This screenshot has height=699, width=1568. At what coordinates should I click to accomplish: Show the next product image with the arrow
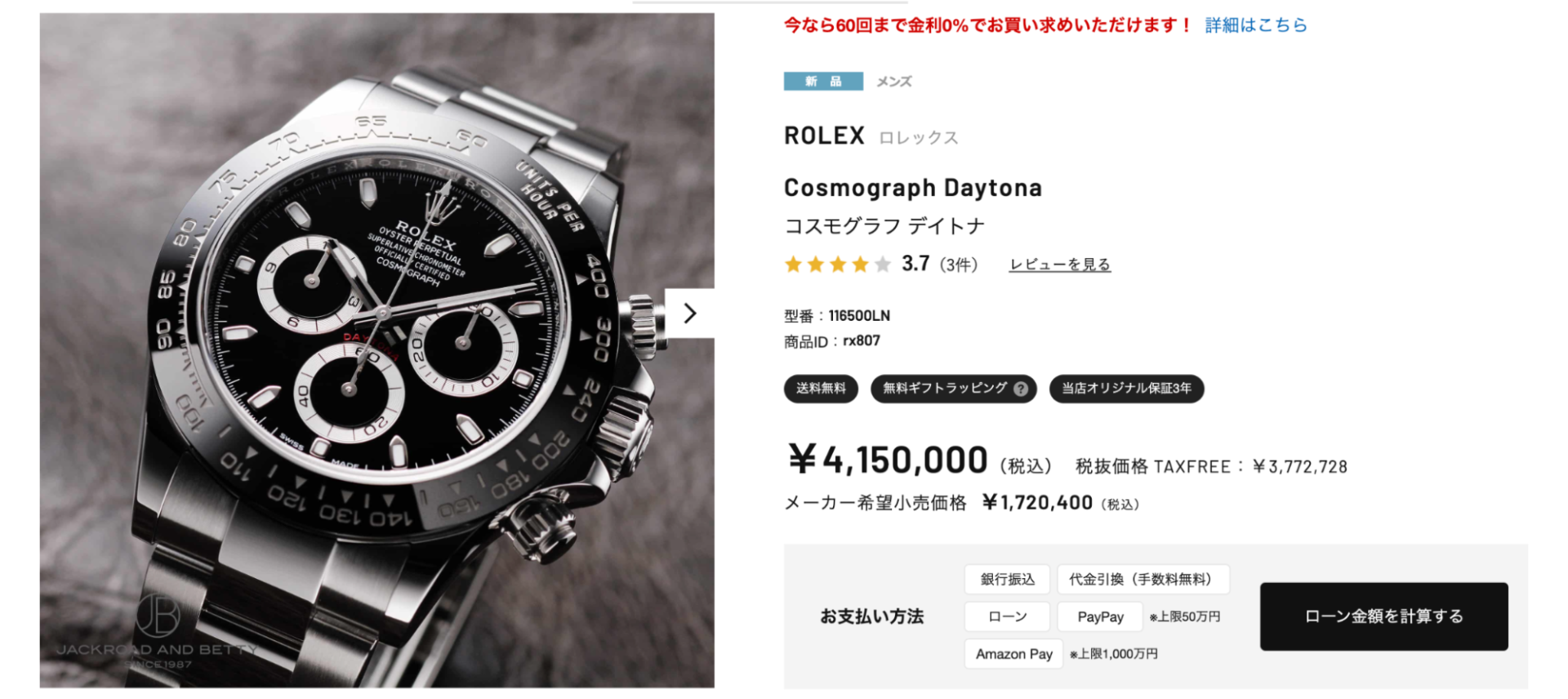pyautogui.click(x=690, y=313)
